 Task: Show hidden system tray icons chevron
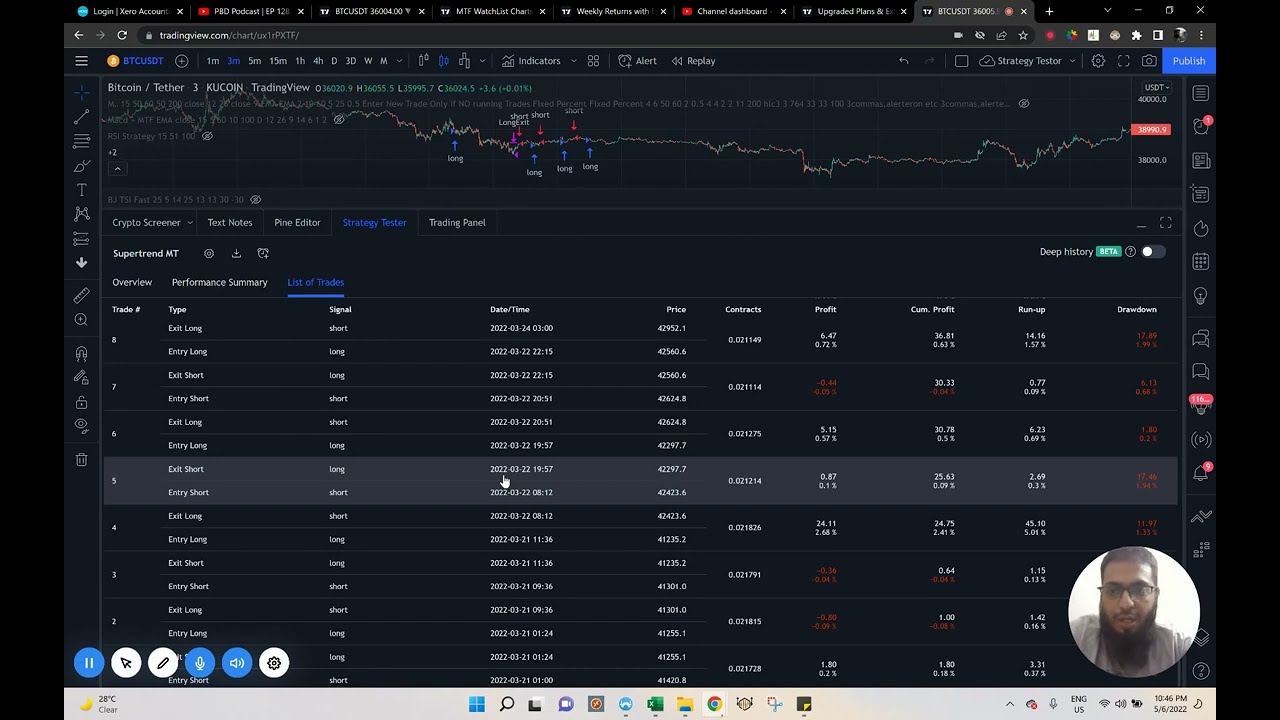click(x=1009, y=705)
